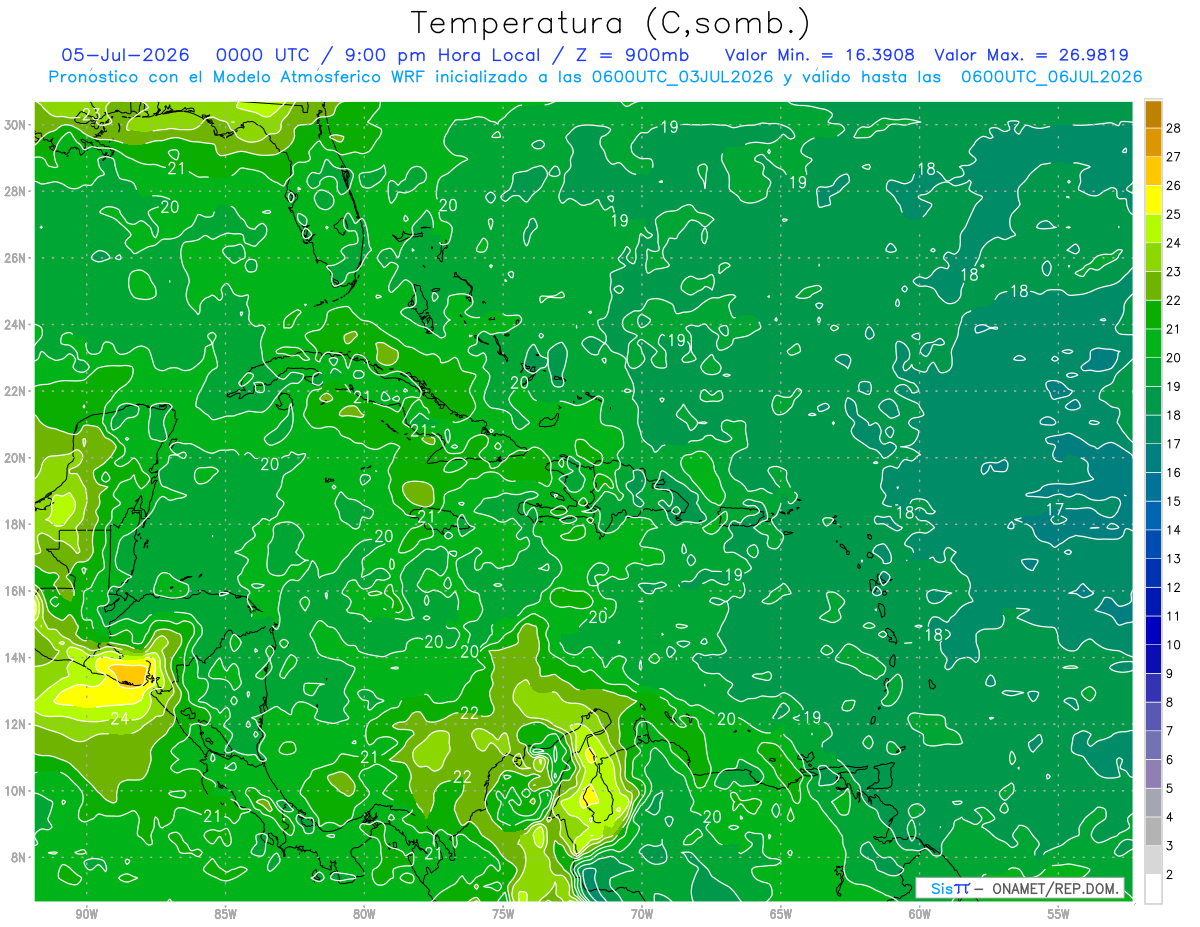Image resolution: width=1200 pixels, height=927 pixels.
Task: Click valid-until time "0600UTC_06JUL2026"
Action: (x=1050, y=77)
